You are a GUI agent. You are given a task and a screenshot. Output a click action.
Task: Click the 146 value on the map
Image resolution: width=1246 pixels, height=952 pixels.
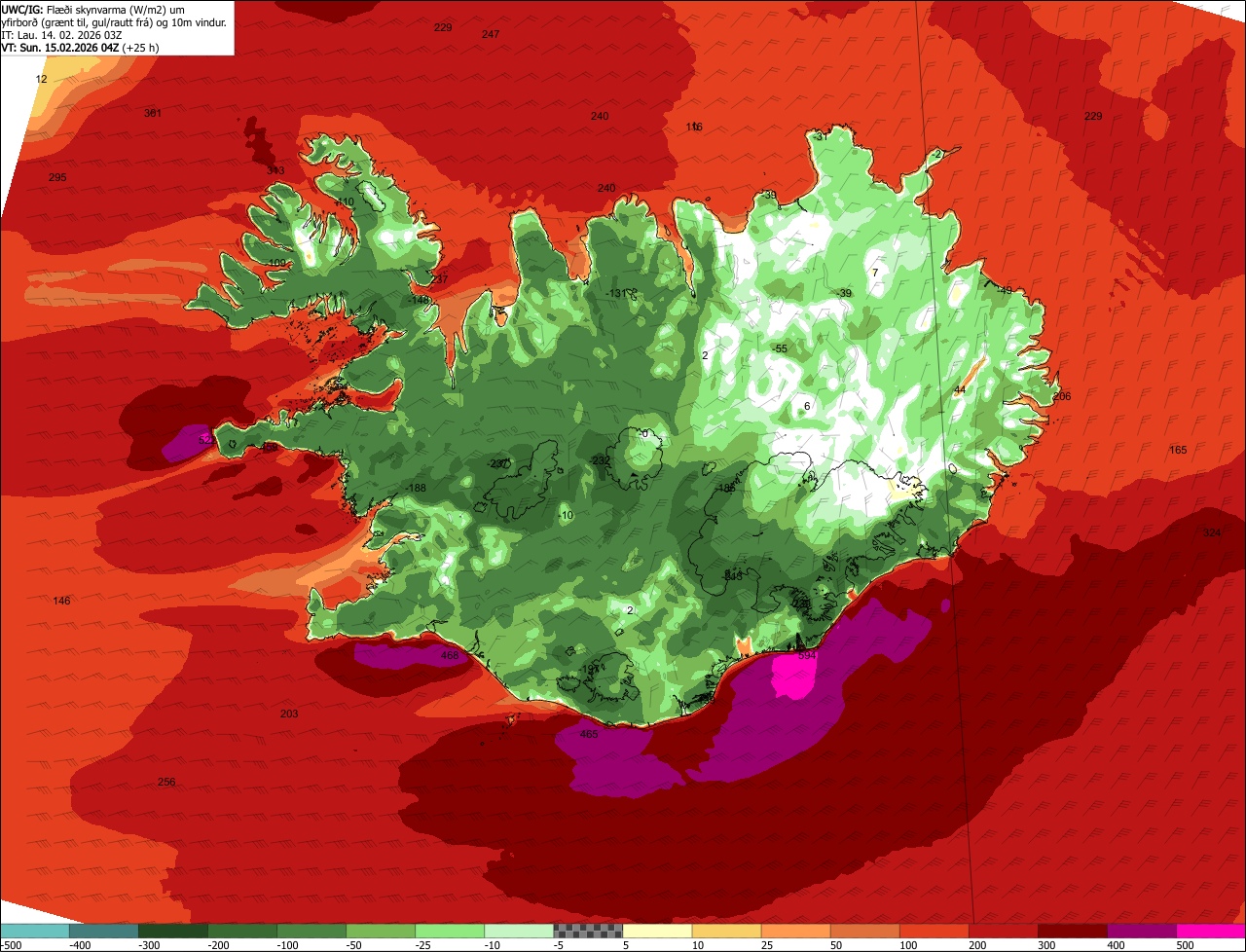pos(62,601)
